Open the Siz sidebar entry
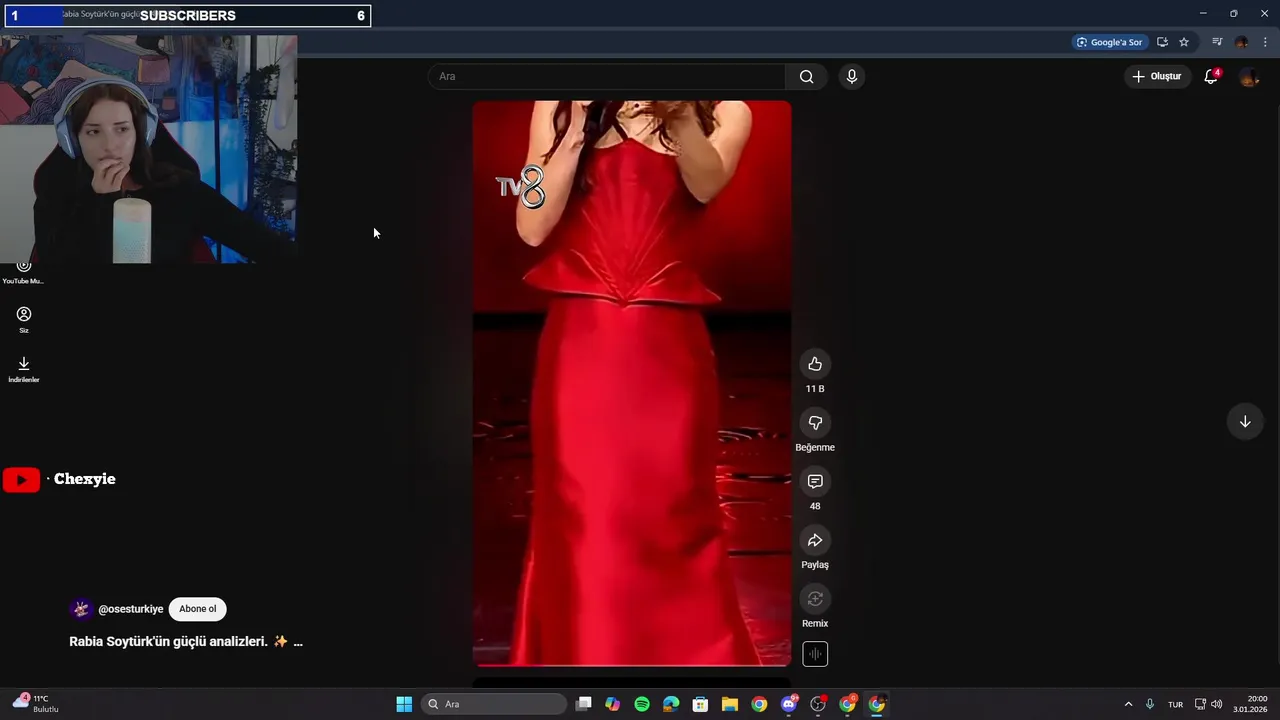The height and width of the screenshot is (720, 1280). pyautogui.click(x=24, y=320)
